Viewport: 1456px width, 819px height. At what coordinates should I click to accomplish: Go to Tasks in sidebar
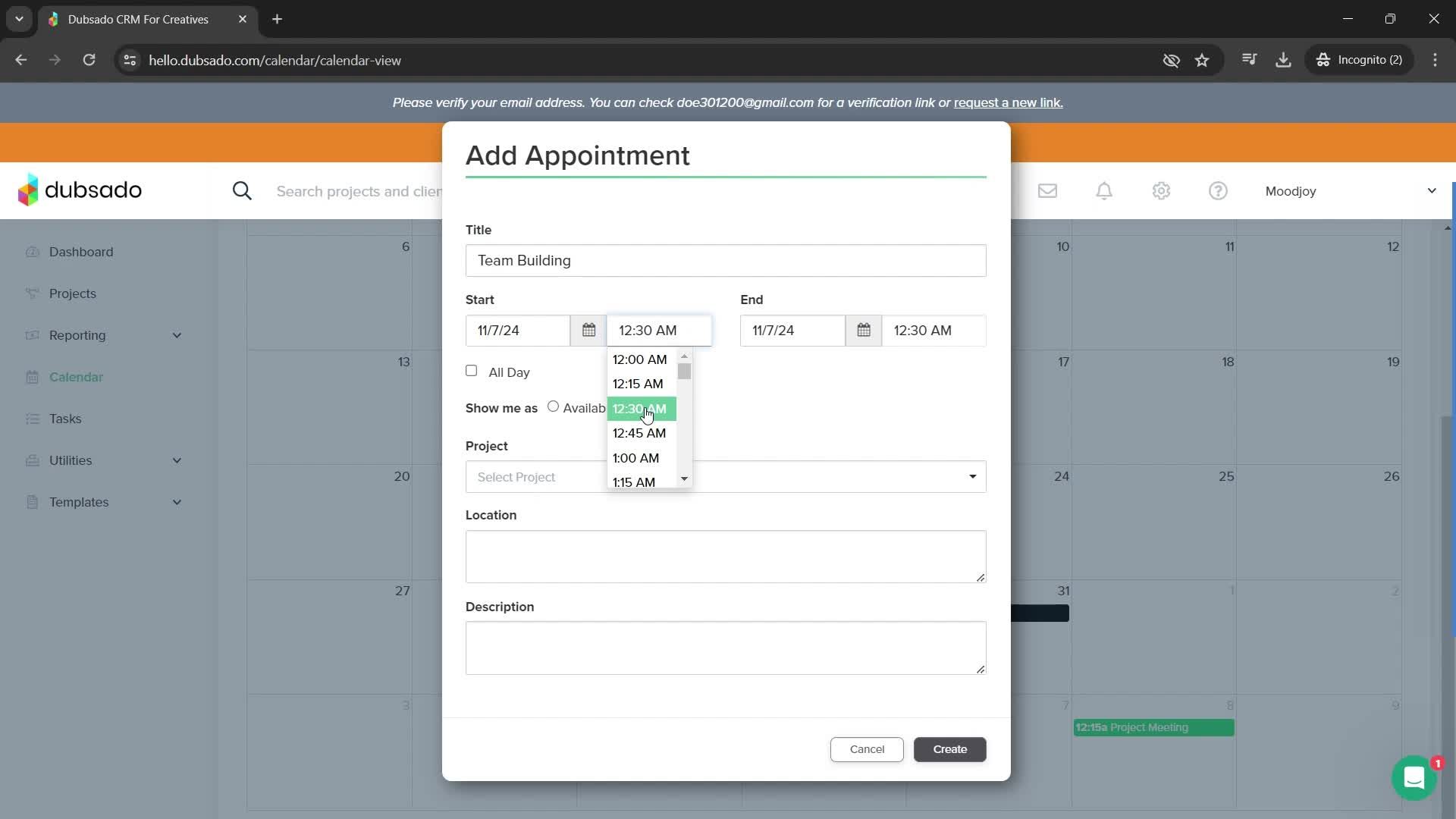tap(65, 419)
